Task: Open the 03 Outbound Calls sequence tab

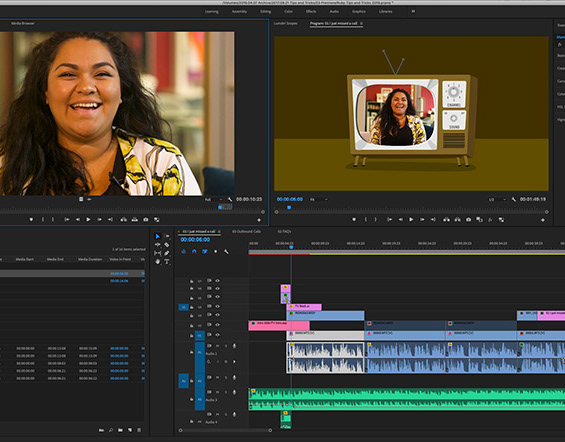Action: (x=246, y=231)
